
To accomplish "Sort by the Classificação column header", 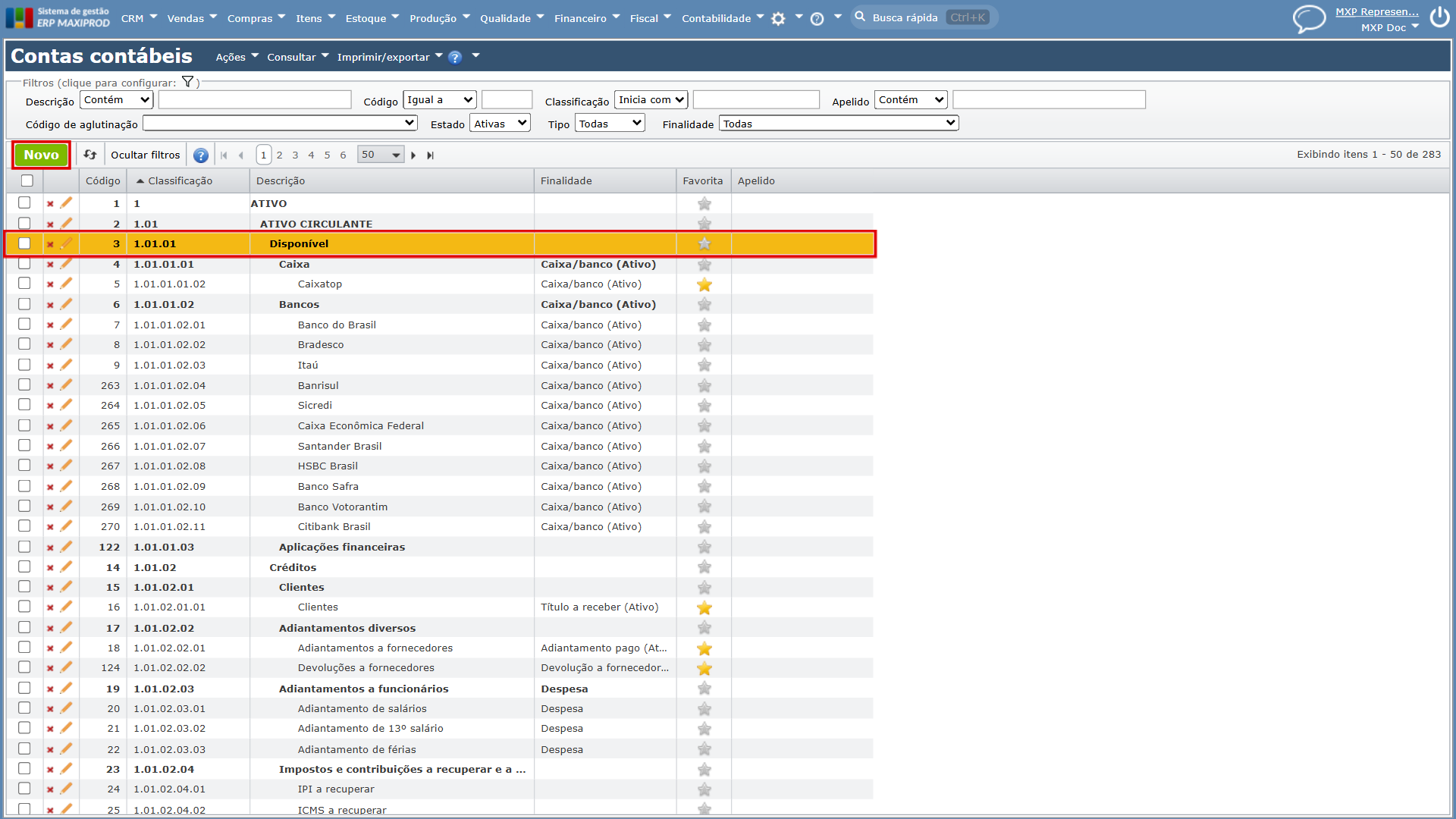I will [x=180, y=180].
